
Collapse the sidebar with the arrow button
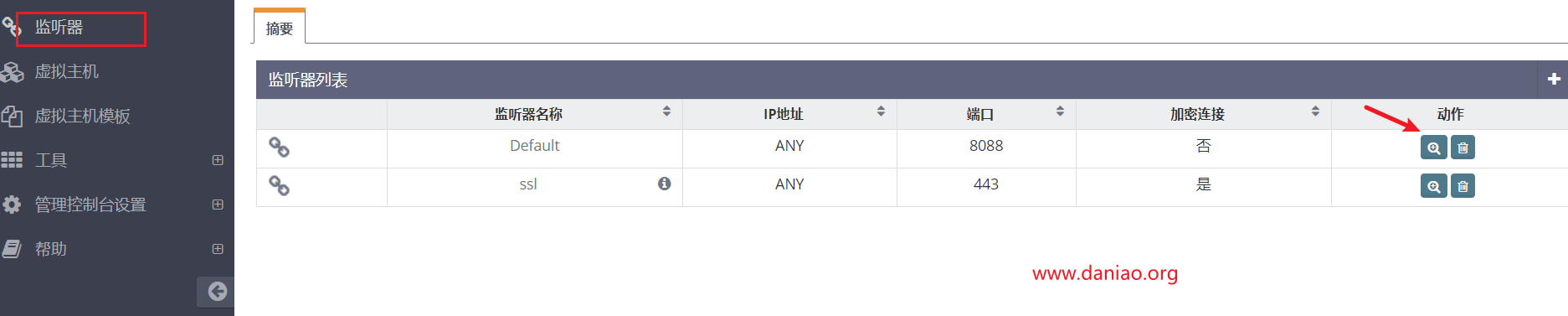pyautogui.click(x=216, y=292)
